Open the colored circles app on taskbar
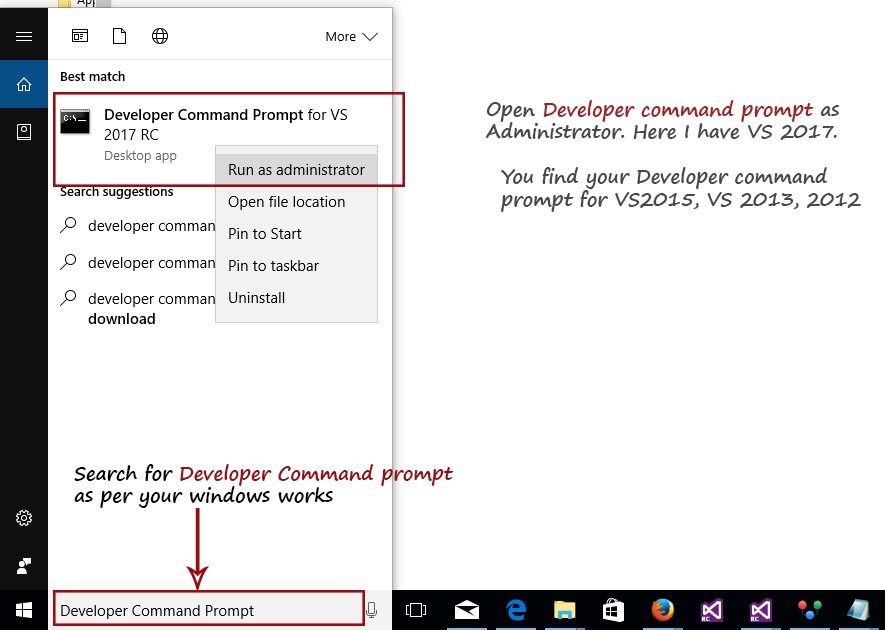Viewport: 885px width, 630px height. tap(809, 610)
